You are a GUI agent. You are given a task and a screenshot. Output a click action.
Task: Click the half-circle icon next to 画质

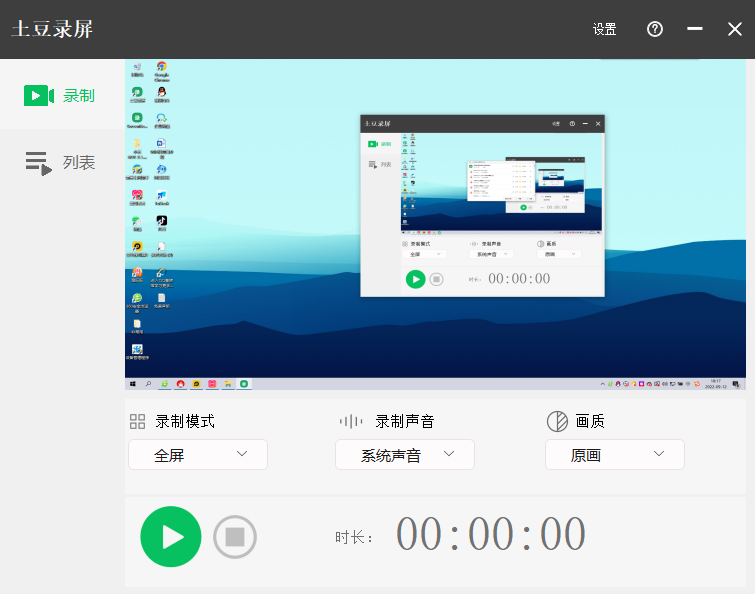(x=557, y=421)
